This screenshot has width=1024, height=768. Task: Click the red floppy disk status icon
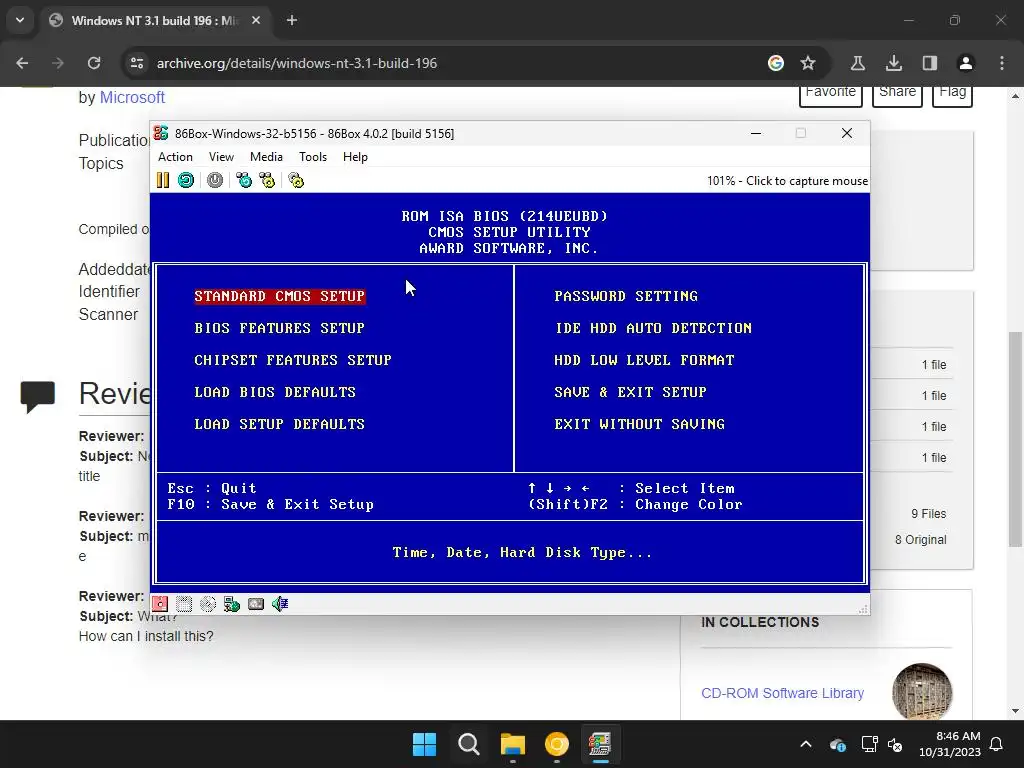click(x=160, y=604)
